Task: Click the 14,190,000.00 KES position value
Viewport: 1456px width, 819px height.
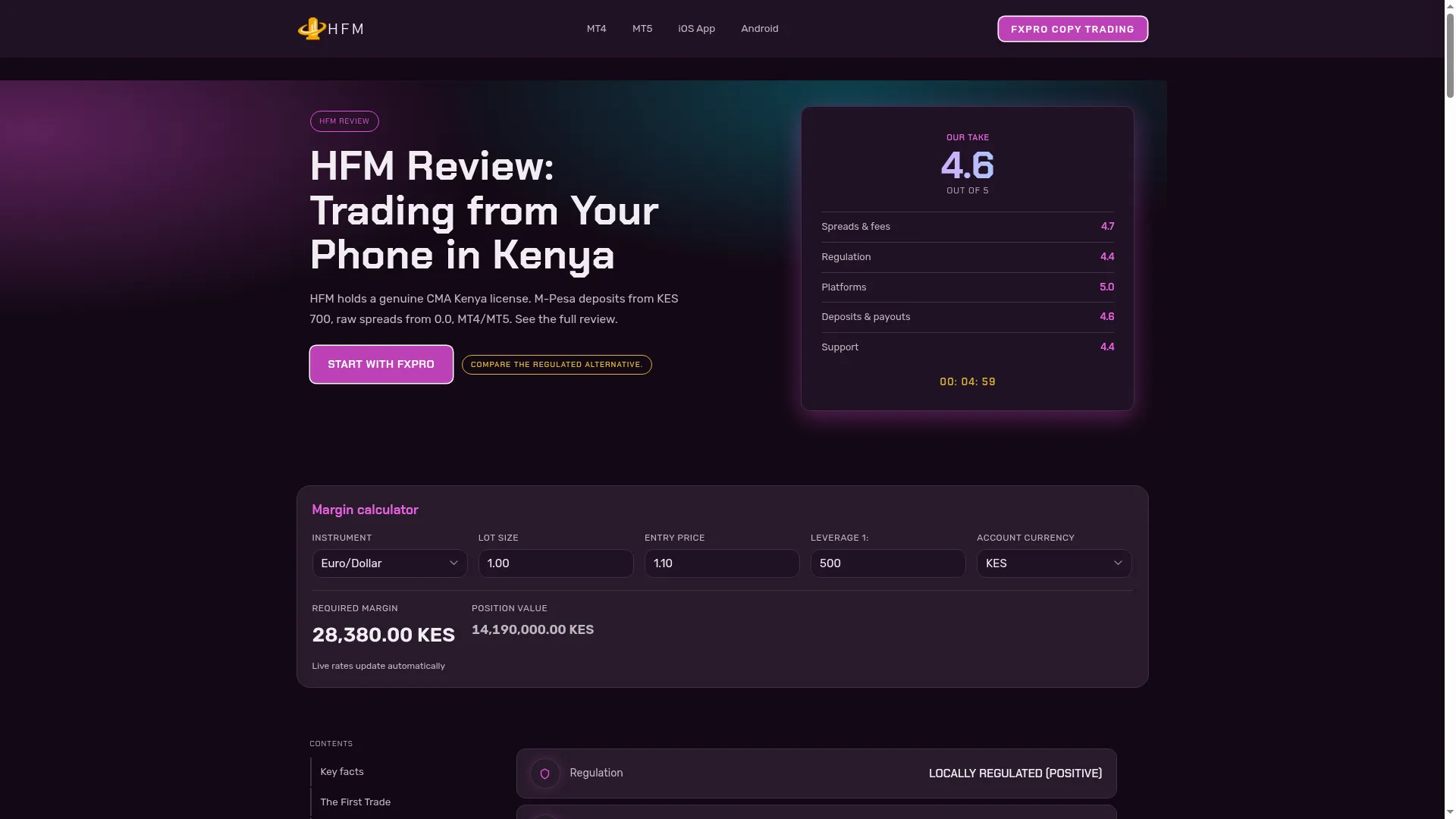Action: [532, 630]
